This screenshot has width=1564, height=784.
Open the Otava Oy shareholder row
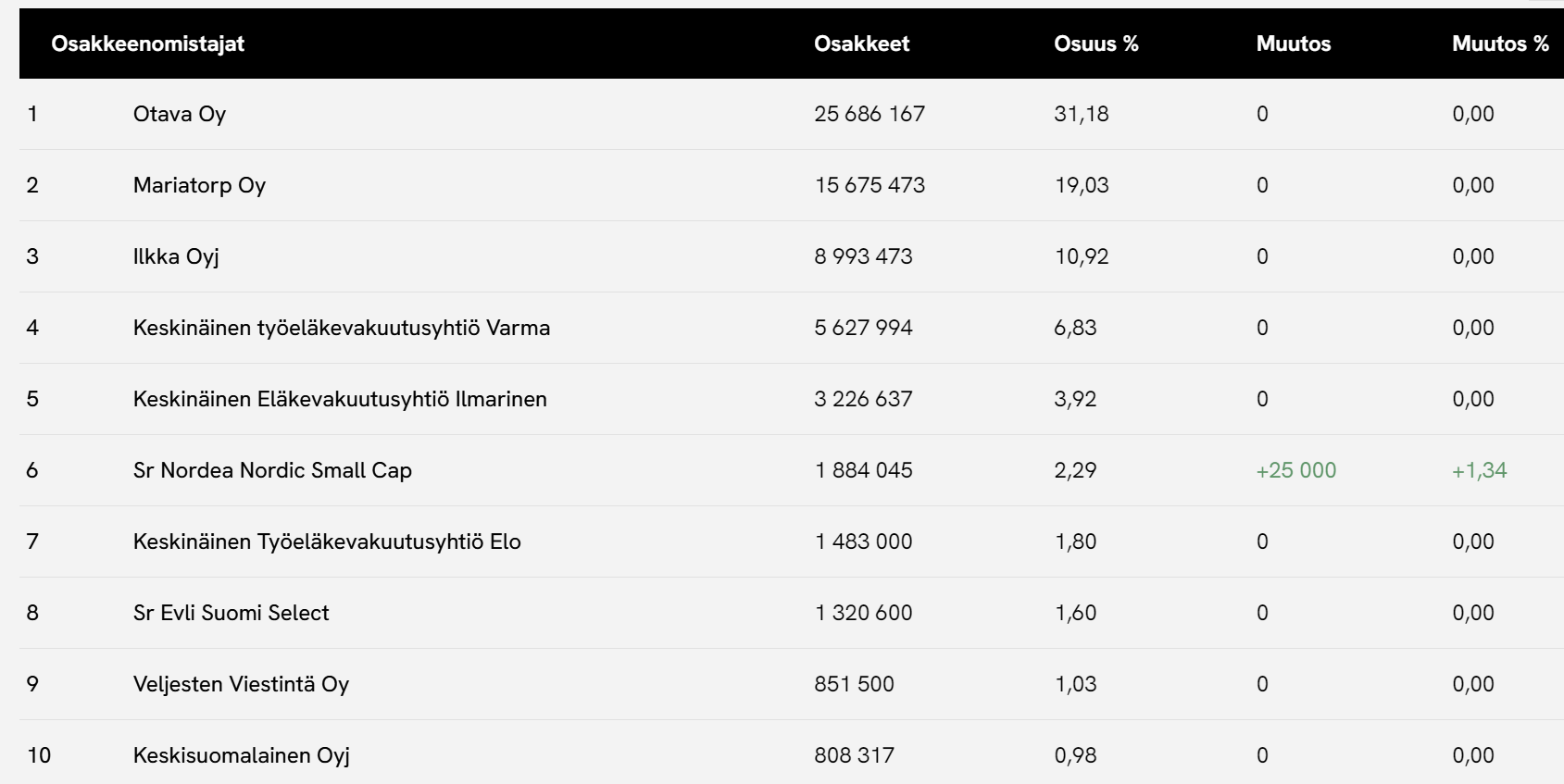coord(180,114)
